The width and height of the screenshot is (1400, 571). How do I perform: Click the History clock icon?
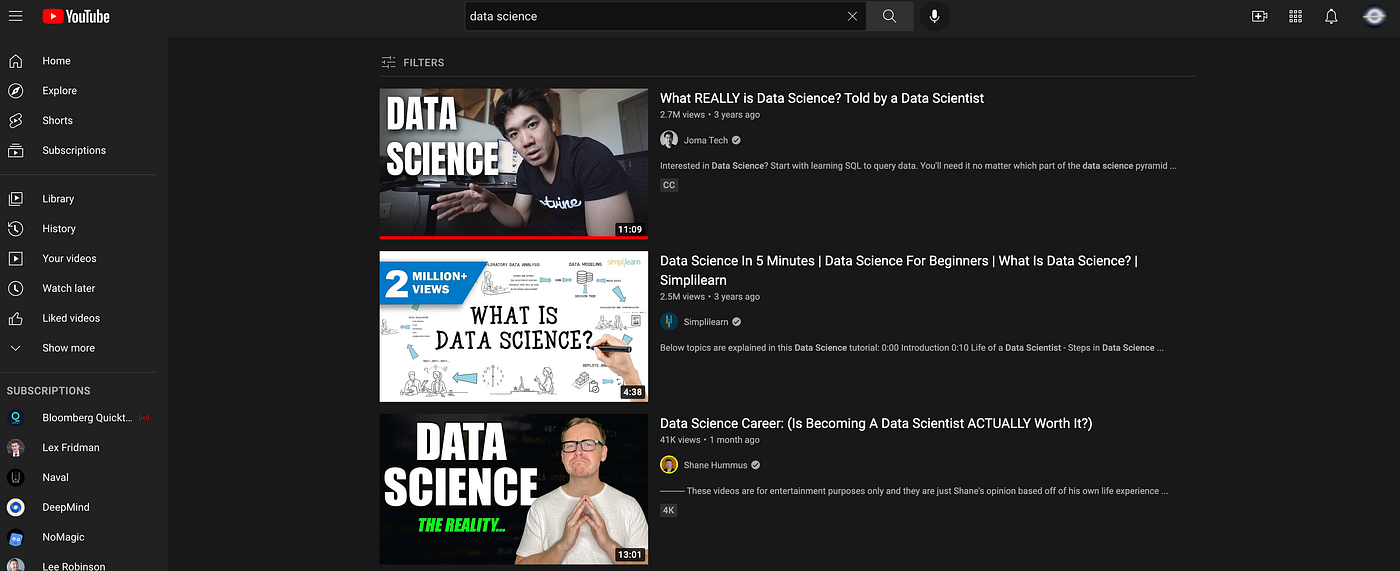(16, 229)
